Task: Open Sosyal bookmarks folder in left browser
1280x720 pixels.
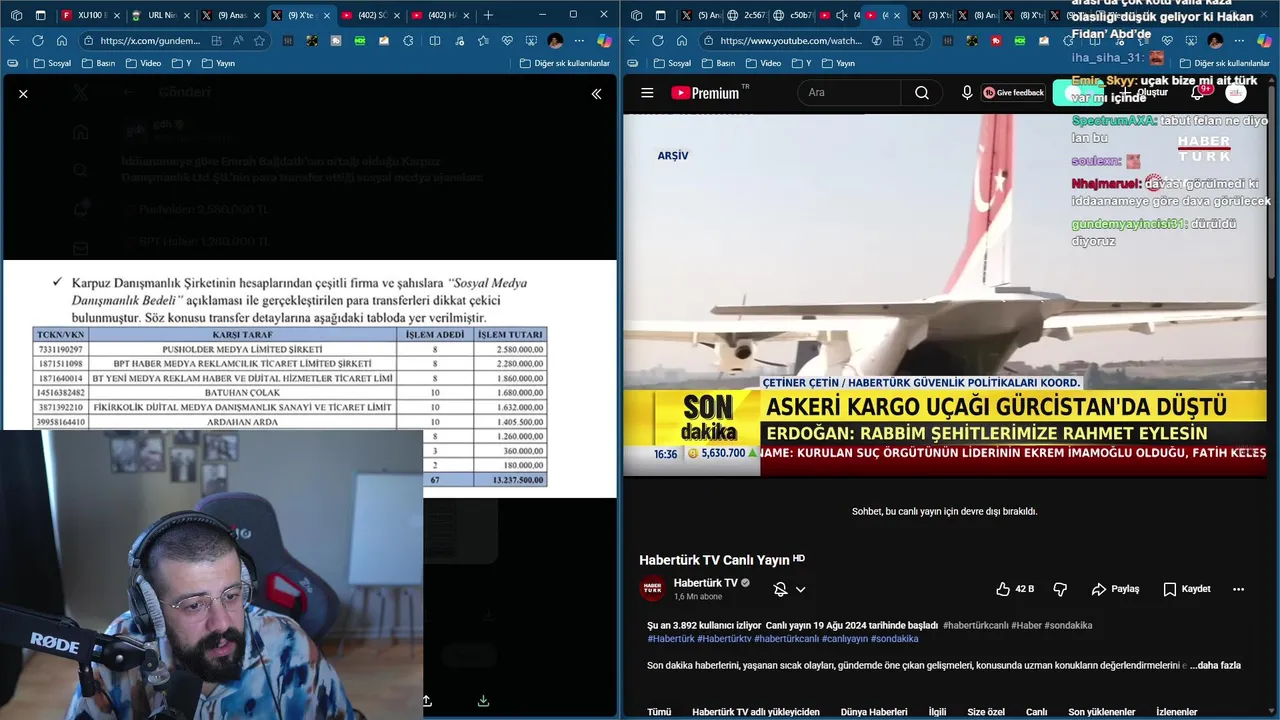Action: pyautogui.click(x=52, y=63)
